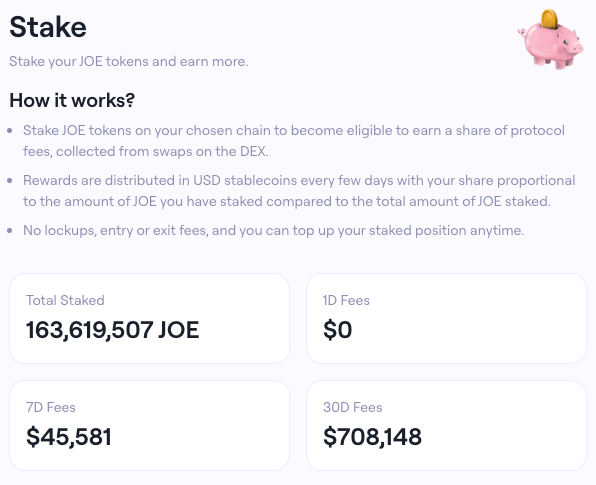
Task: Click the 'No lockups, entry or exit fees' bullet
Action: (273, 230)
